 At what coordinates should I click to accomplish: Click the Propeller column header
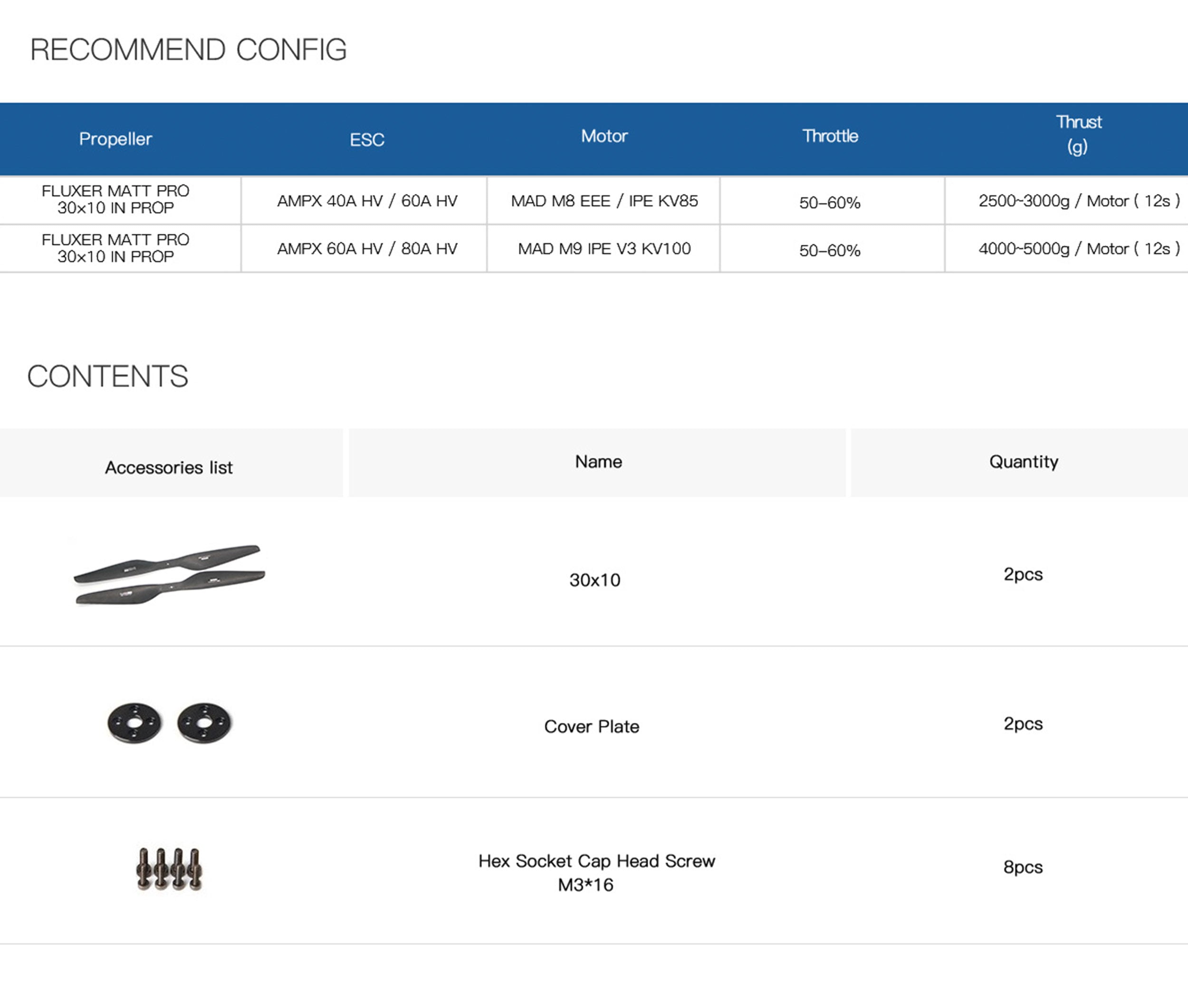click(115, 139)
